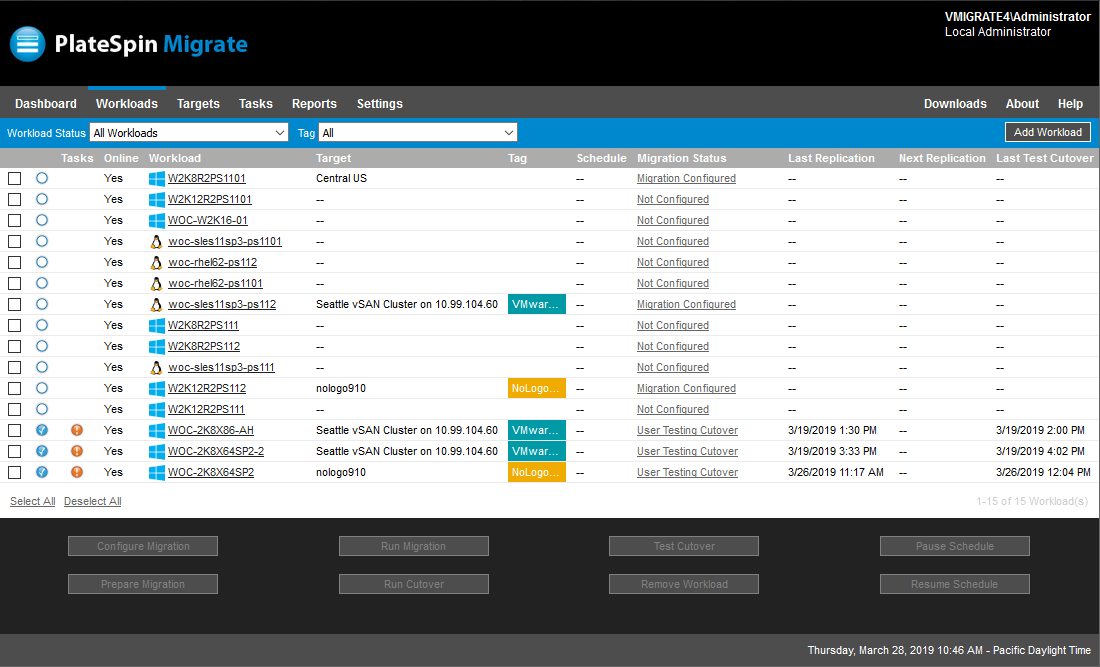Click the PlateSpin Migrate logo icon
The width and height of the screenshot is (1100, 667).
(28, 44)
